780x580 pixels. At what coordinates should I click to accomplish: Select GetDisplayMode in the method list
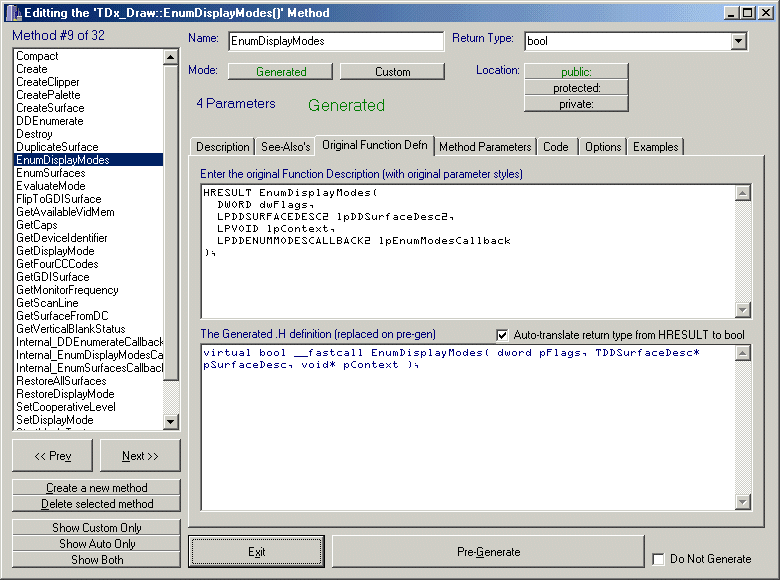click(55, 251)
